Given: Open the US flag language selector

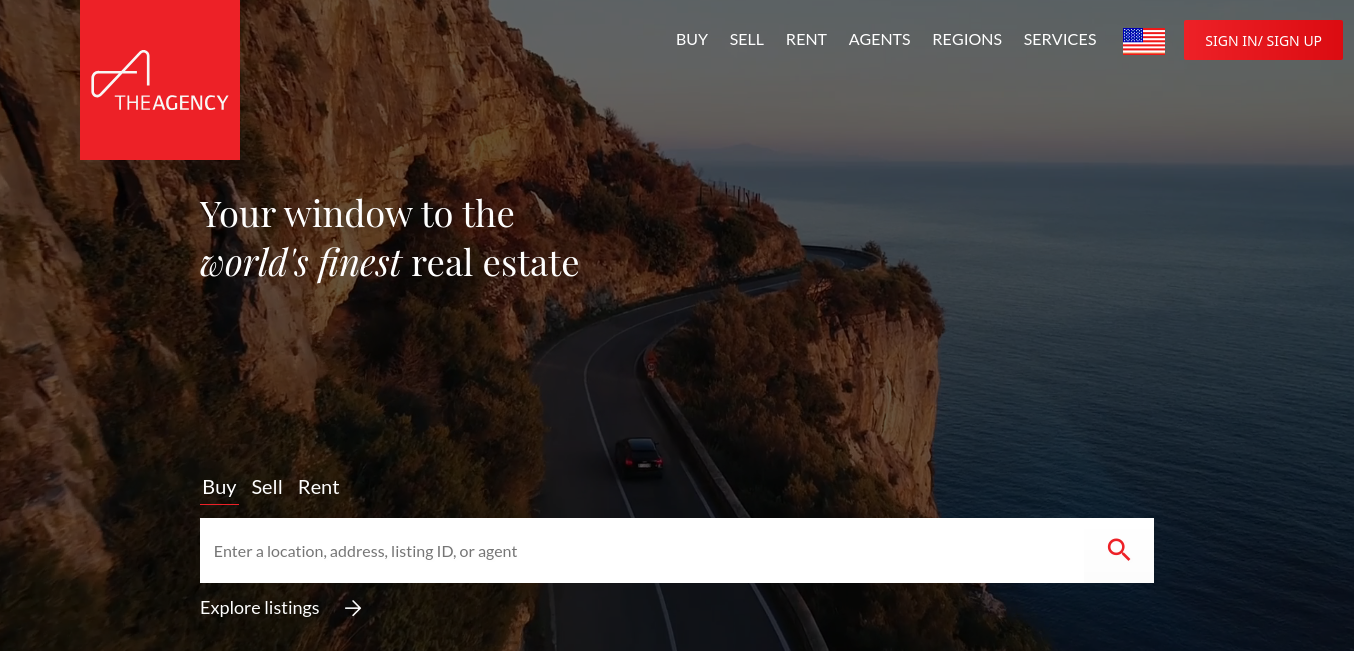Looking at the screenshot, I should [x=1144, y=41].
